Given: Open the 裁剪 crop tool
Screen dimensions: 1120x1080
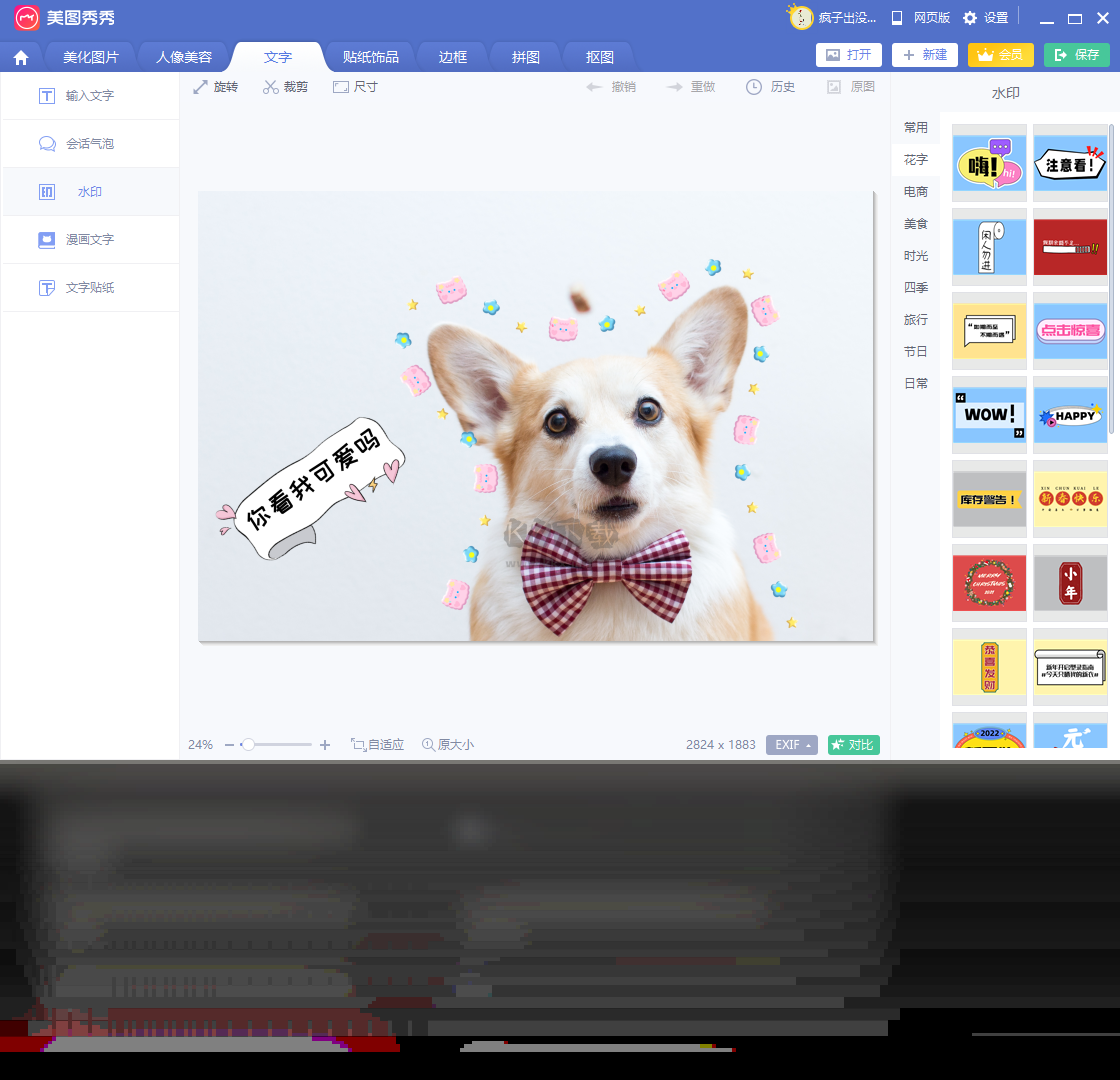Looking at the screenshot, I should click(285, 87).
